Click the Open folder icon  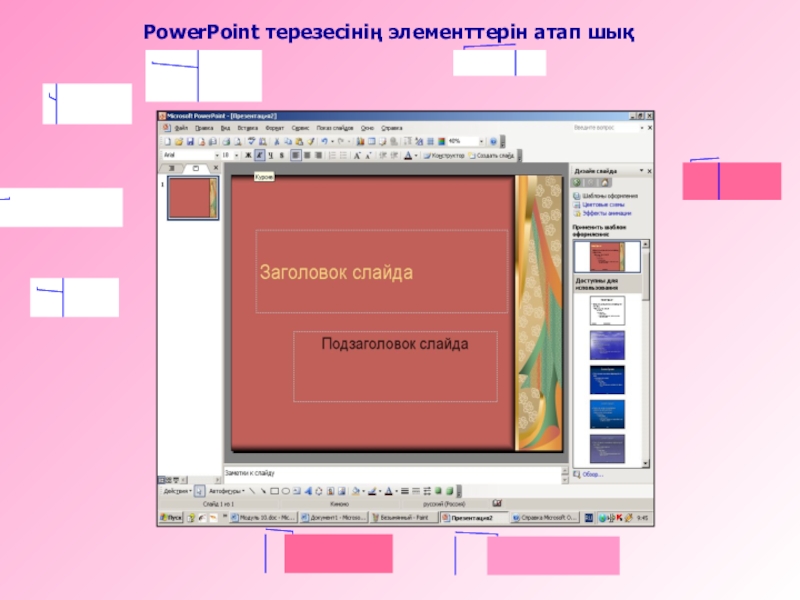(x=179, y=141)
